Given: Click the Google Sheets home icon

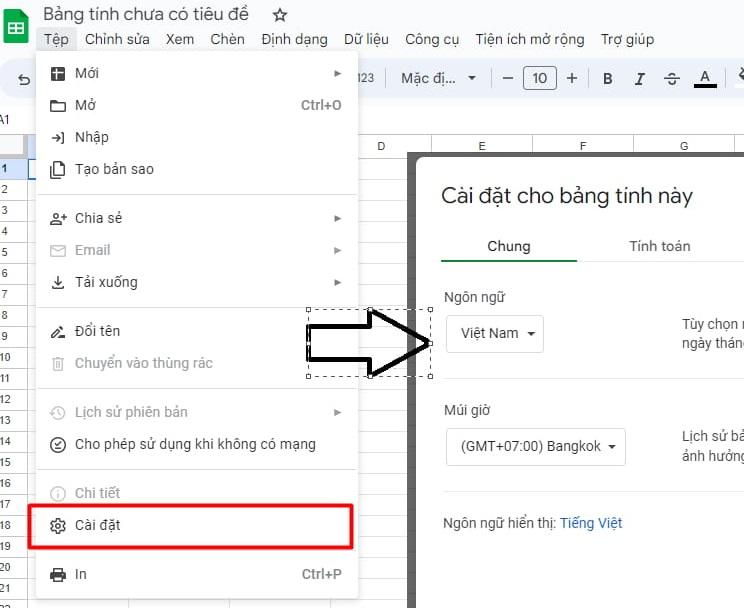Looking at the screenshot, I should tap(16, 27).
